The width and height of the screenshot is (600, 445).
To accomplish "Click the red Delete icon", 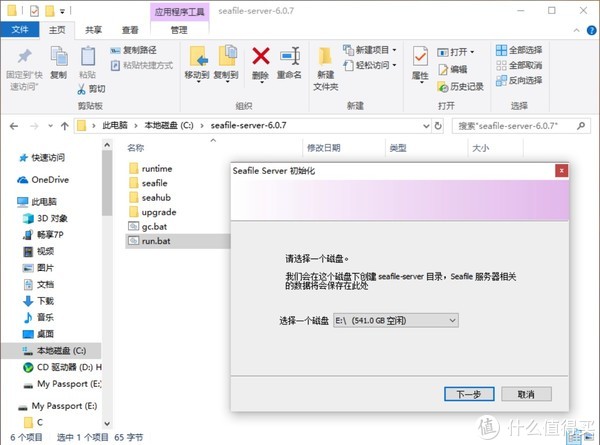I will [261, 56].
